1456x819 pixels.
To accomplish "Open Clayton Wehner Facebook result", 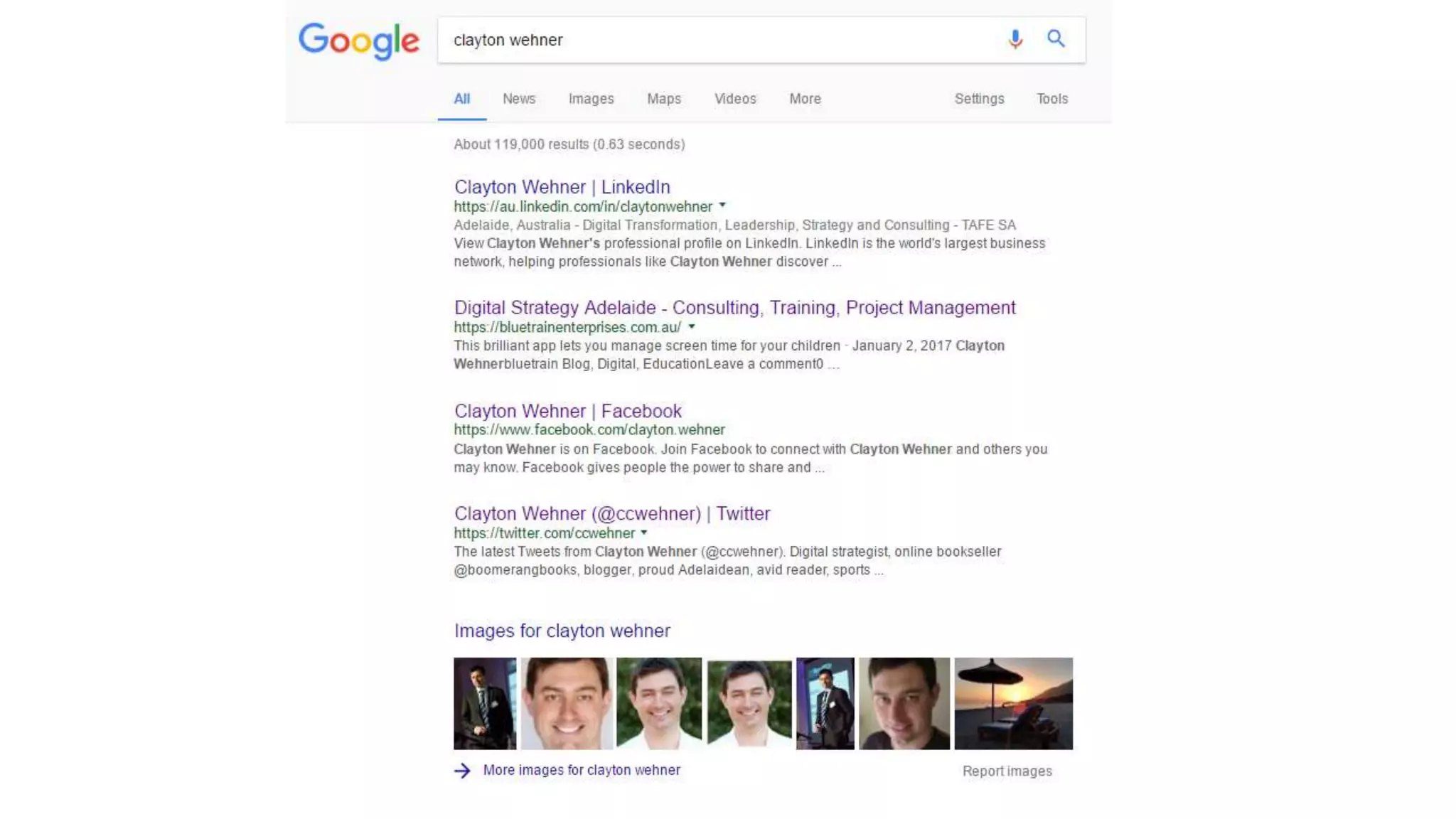I will 567,411.
